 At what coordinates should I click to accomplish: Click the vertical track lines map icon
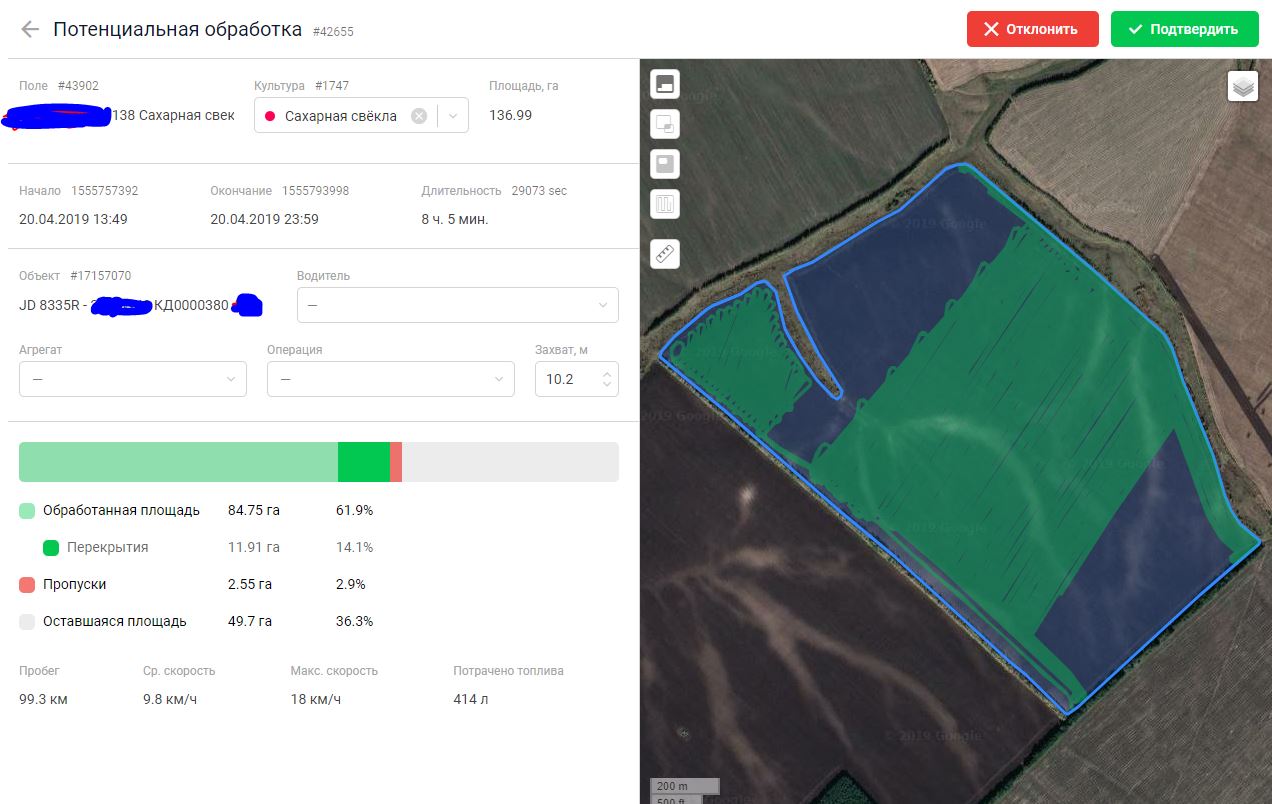click(x=665, y=204)
